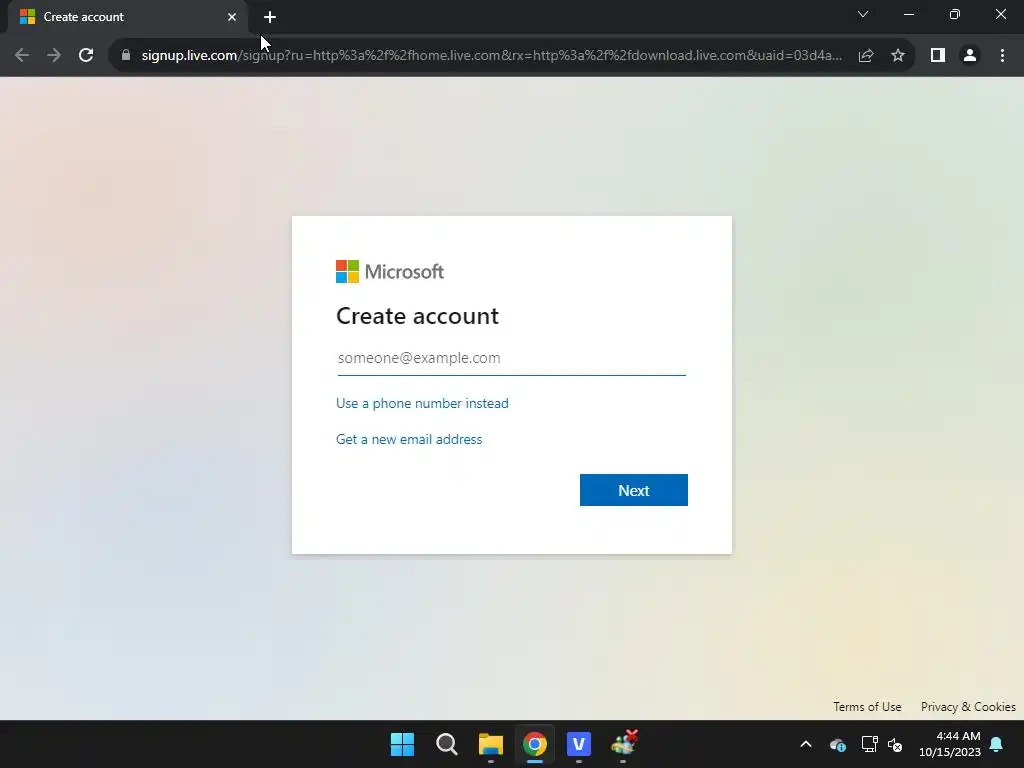The image size is (1024, 768).
Task: Open the blue V app in taskbar
Action: [579, 744]
